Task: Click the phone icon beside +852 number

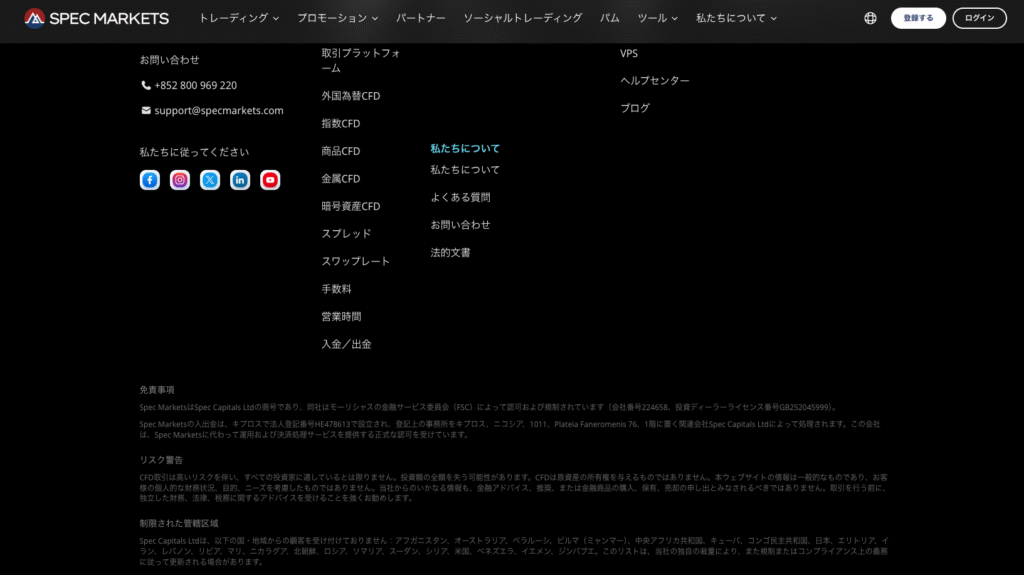Action: point(146,86)
